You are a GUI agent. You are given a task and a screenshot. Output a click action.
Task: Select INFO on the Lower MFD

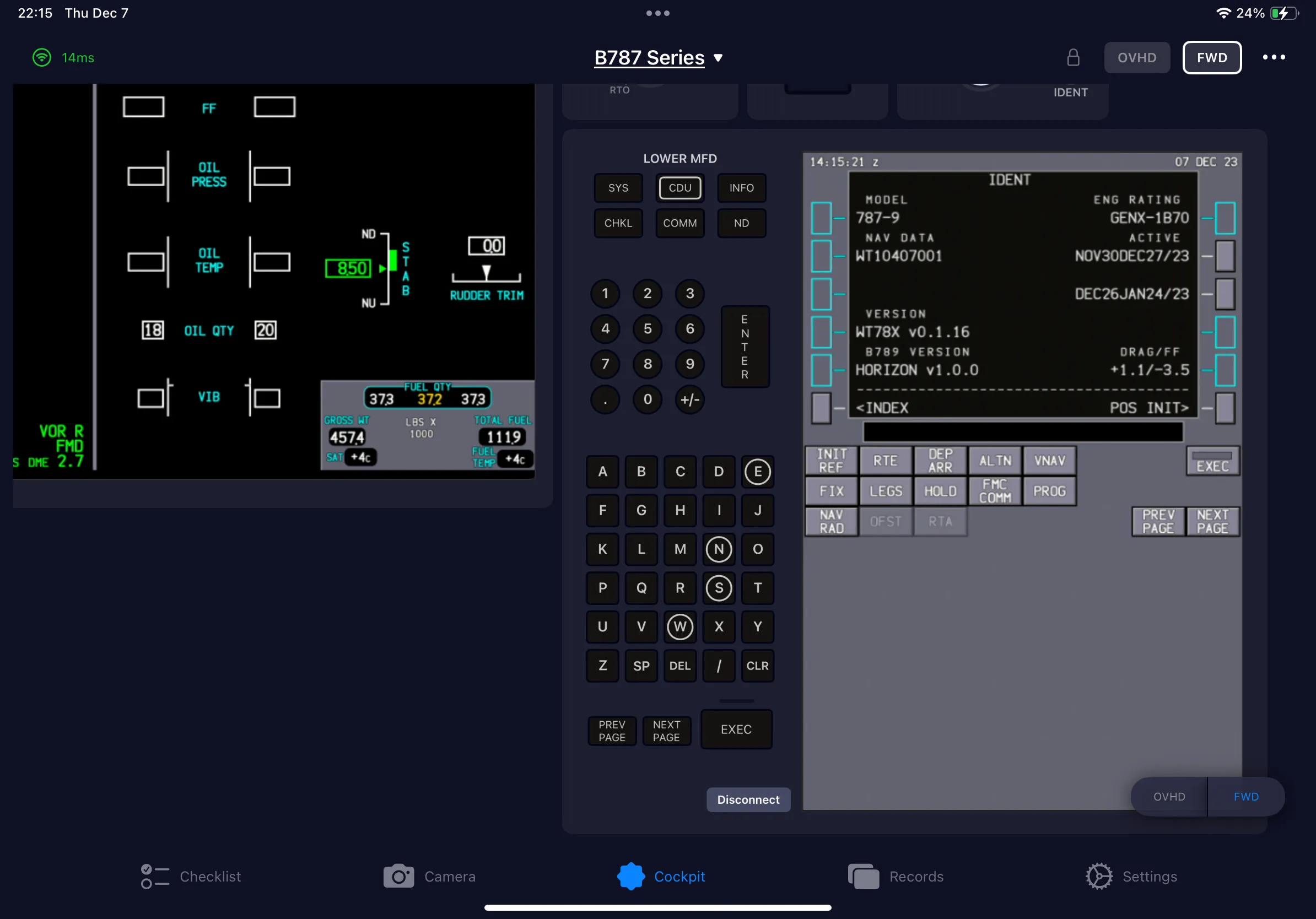(741, 188)
